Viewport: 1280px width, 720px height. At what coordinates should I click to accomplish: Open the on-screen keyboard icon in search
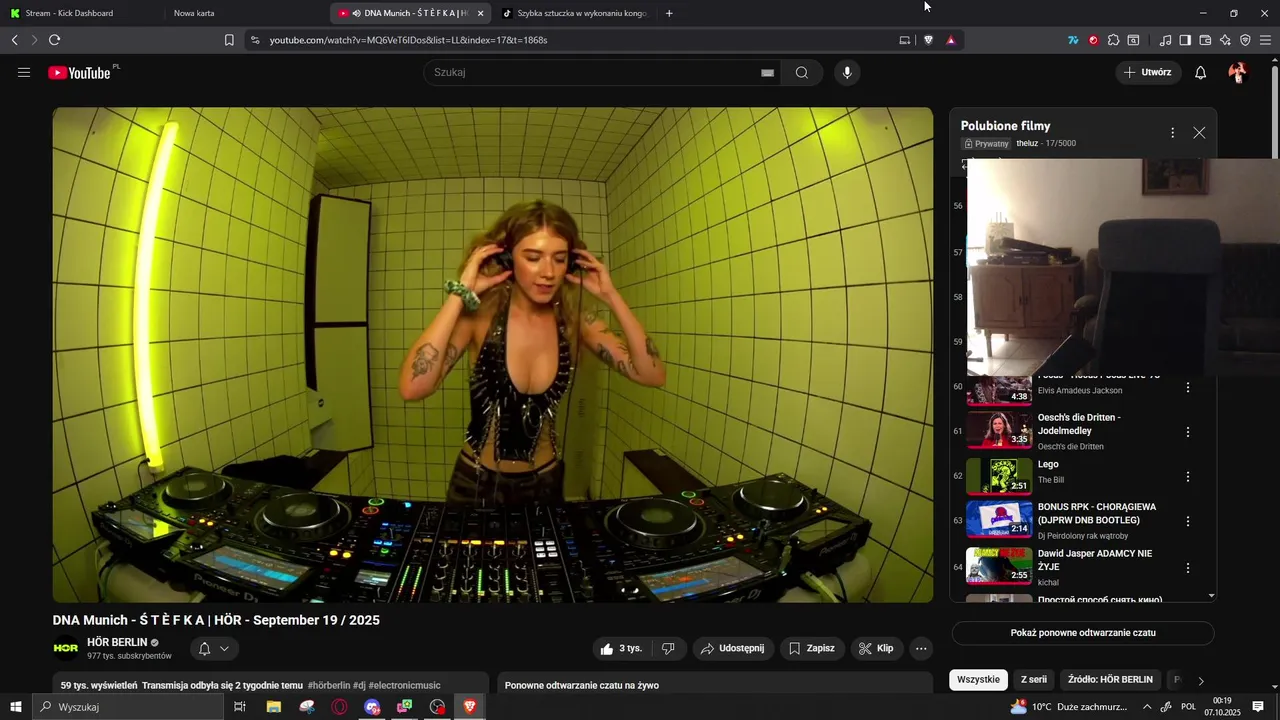(767, 73)
